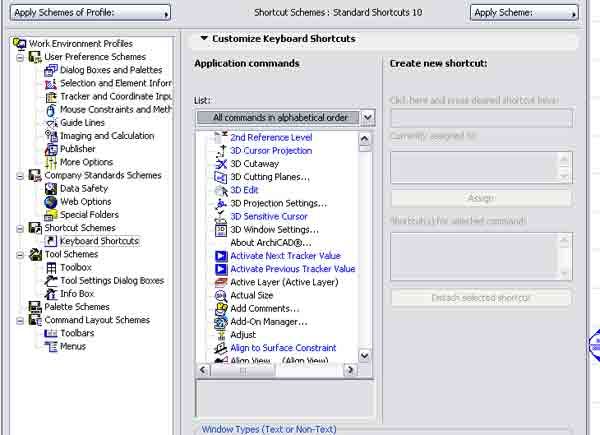Click the shortcut key input field
The width and height of the screenshot is (600, 435).
pyautogui.click(x=481, y=118)
